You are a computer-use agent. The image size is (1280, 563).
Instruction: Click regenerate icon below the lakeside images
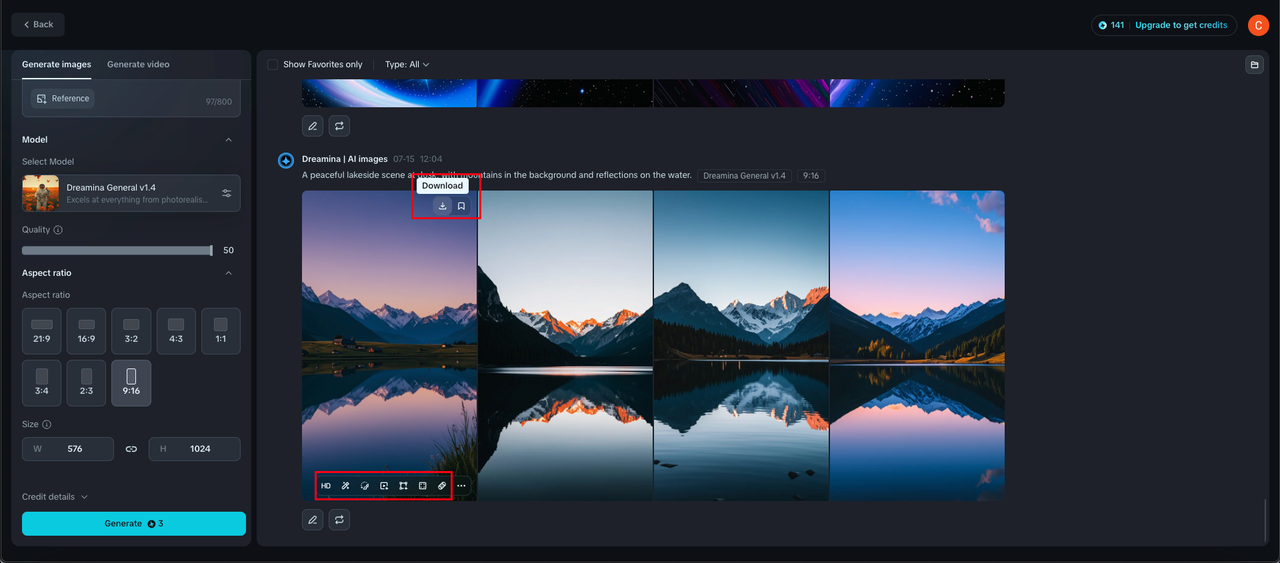pyautogui.click(x=339, y=520)
